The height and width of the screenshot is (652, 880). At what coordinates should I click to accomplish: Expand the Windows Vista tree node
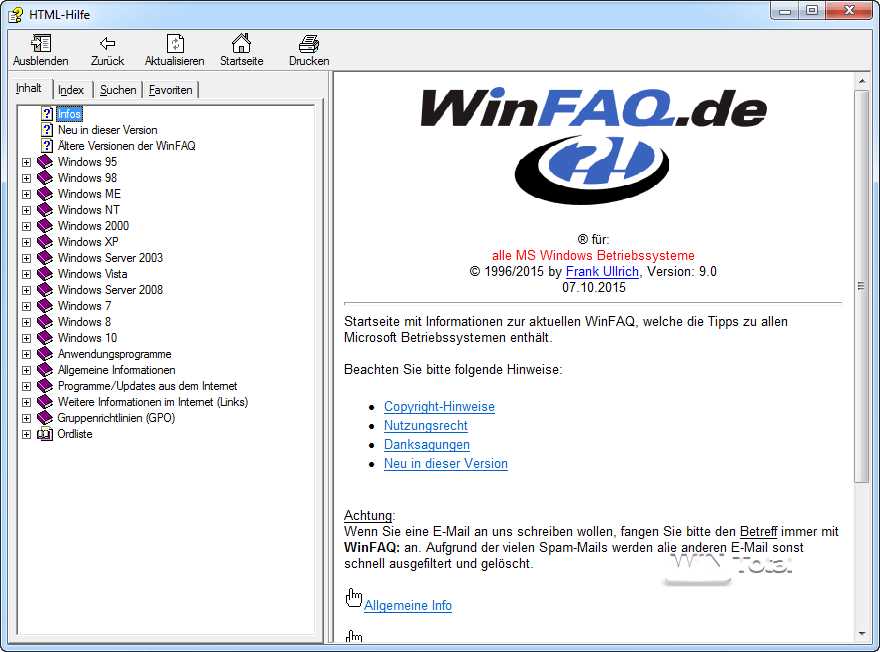tap(26, 274)
